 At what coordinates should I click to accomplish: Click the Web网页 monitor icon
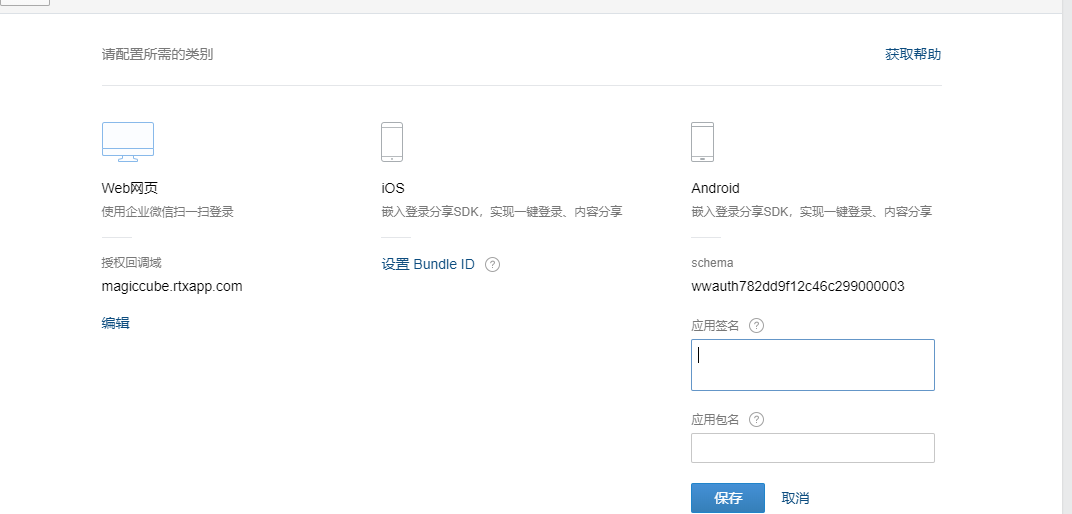tap(128, 142)
